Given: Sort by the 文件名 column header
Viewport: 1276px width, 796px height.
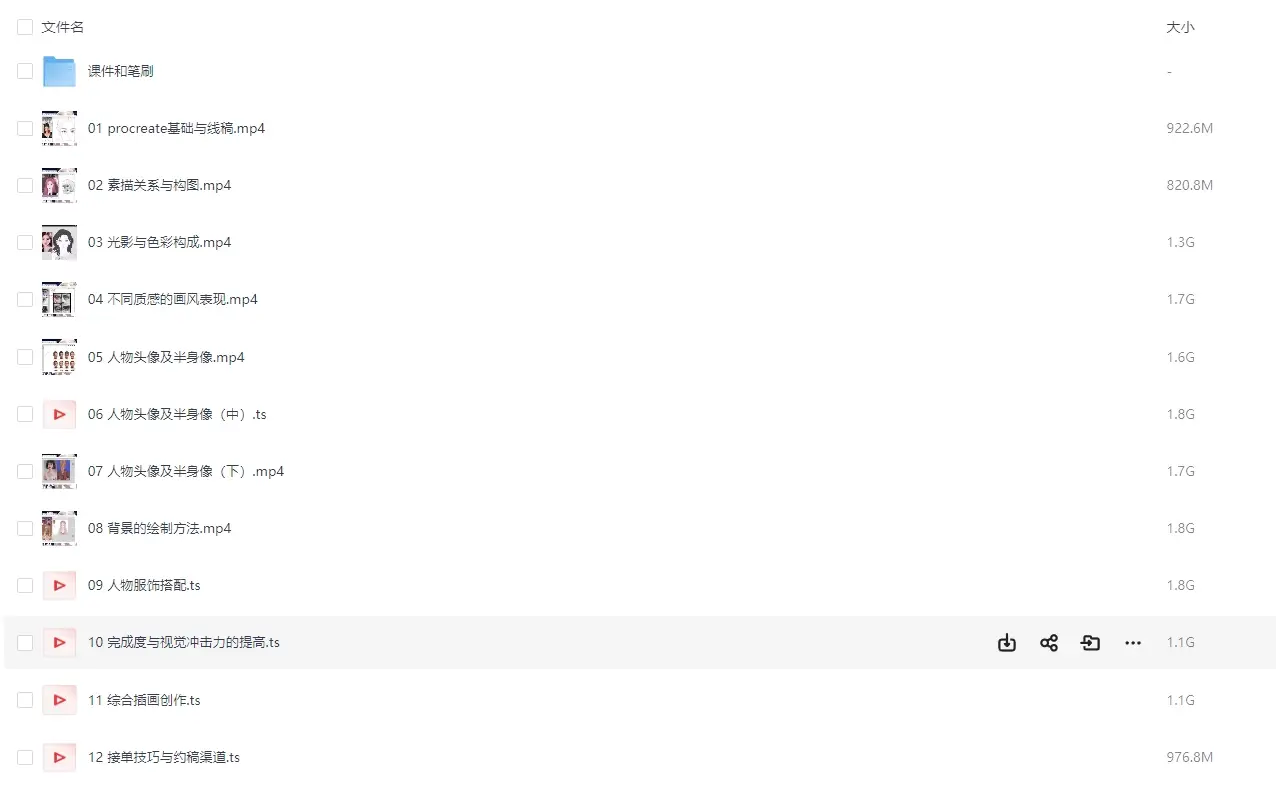Looking at the screenshot, I should point(63,27).
